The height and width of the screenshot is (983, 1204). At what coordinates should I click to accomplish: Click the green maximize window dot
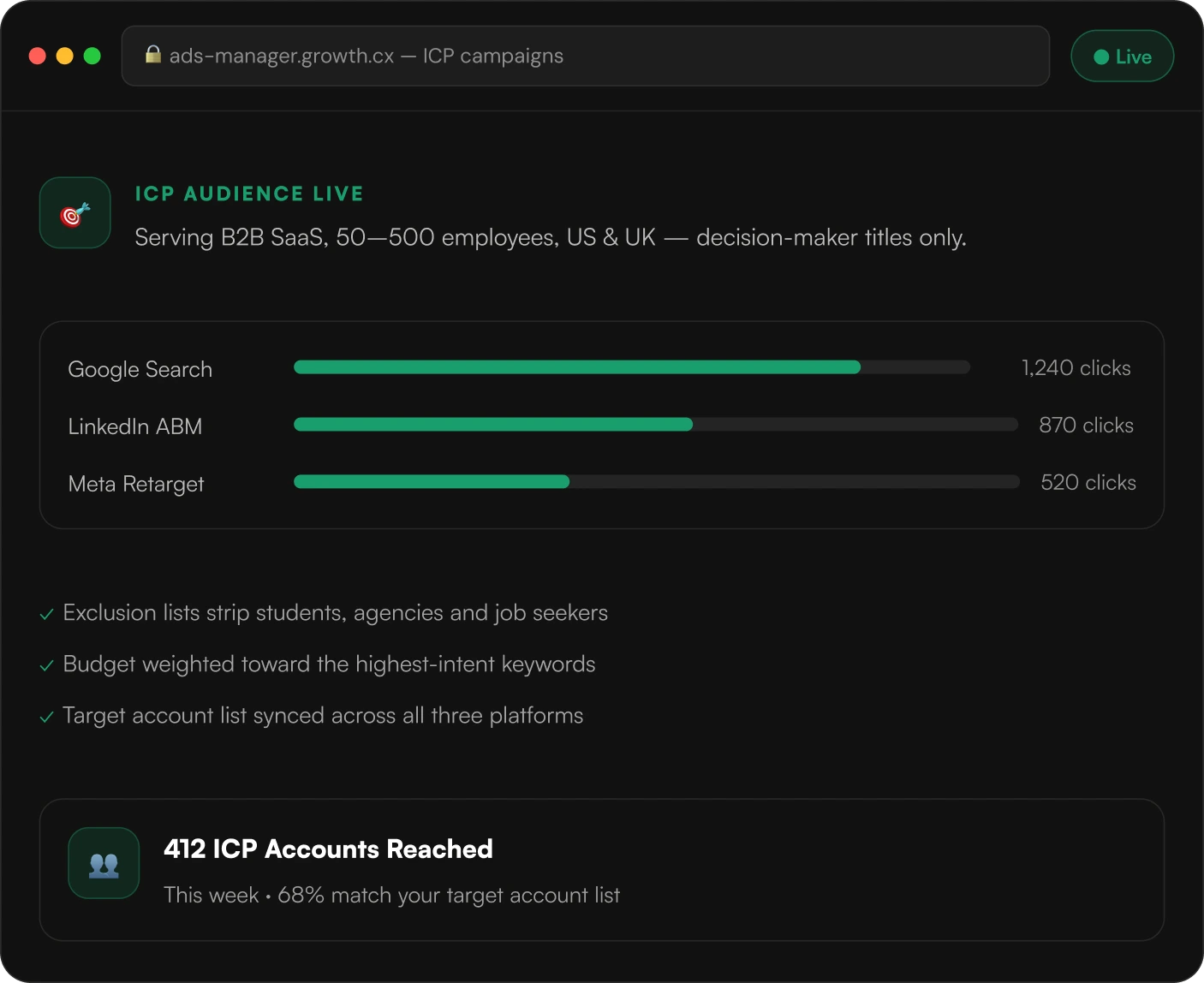[x=92, y=56]
